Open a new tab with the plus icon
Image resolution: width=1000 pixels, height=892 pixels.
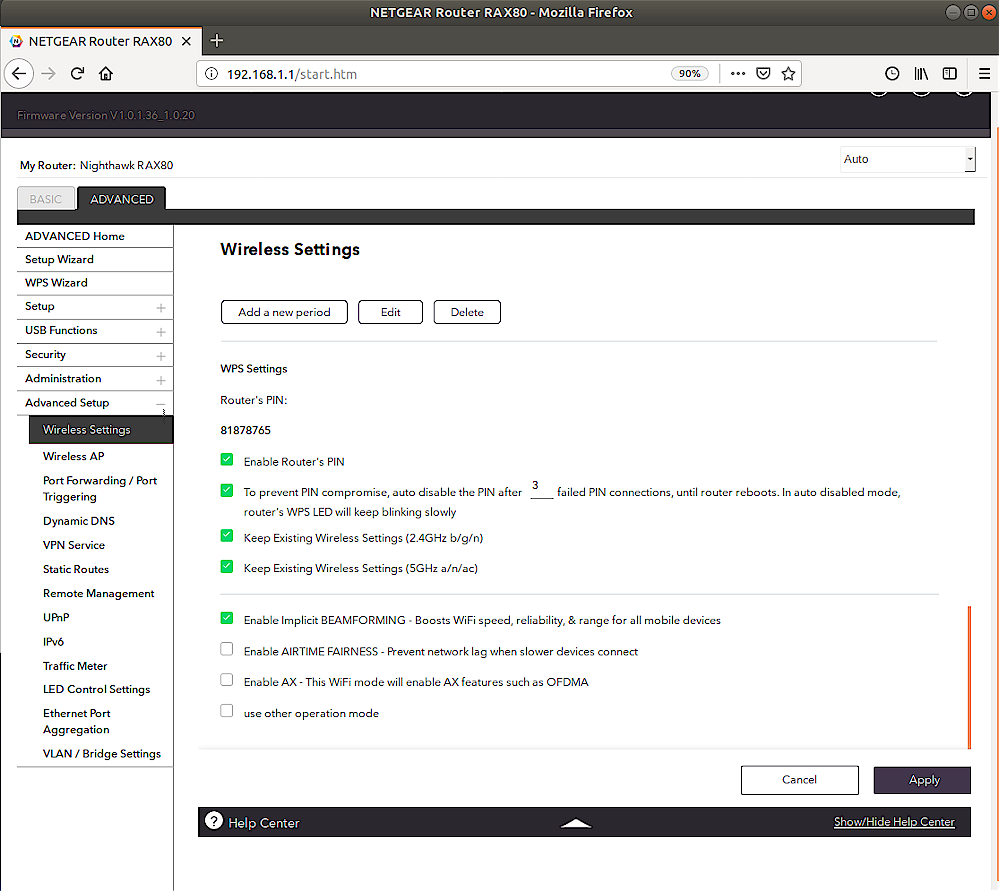coord(217,41)
